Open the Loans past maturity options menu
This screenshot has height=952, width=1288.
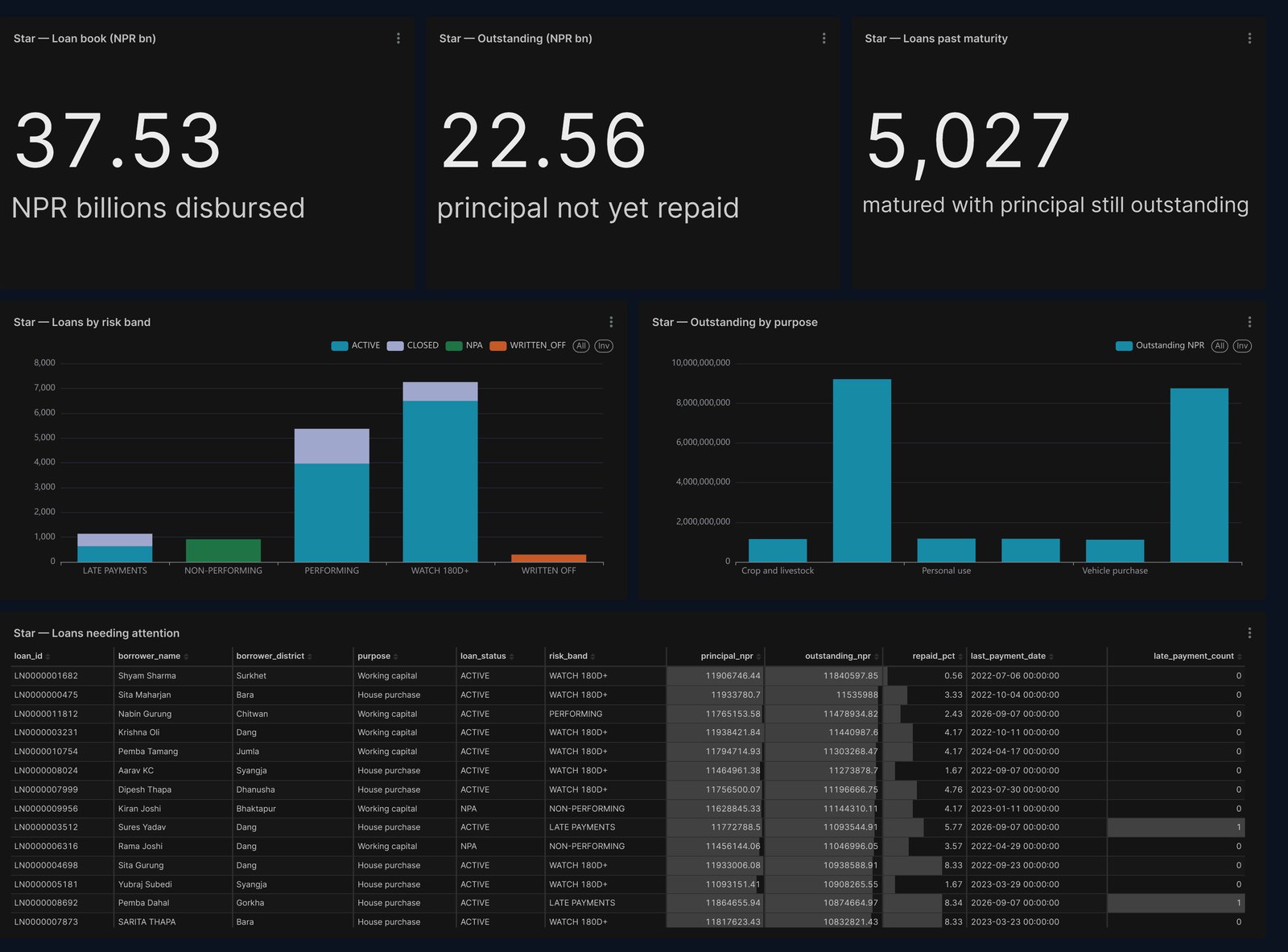1249,39
